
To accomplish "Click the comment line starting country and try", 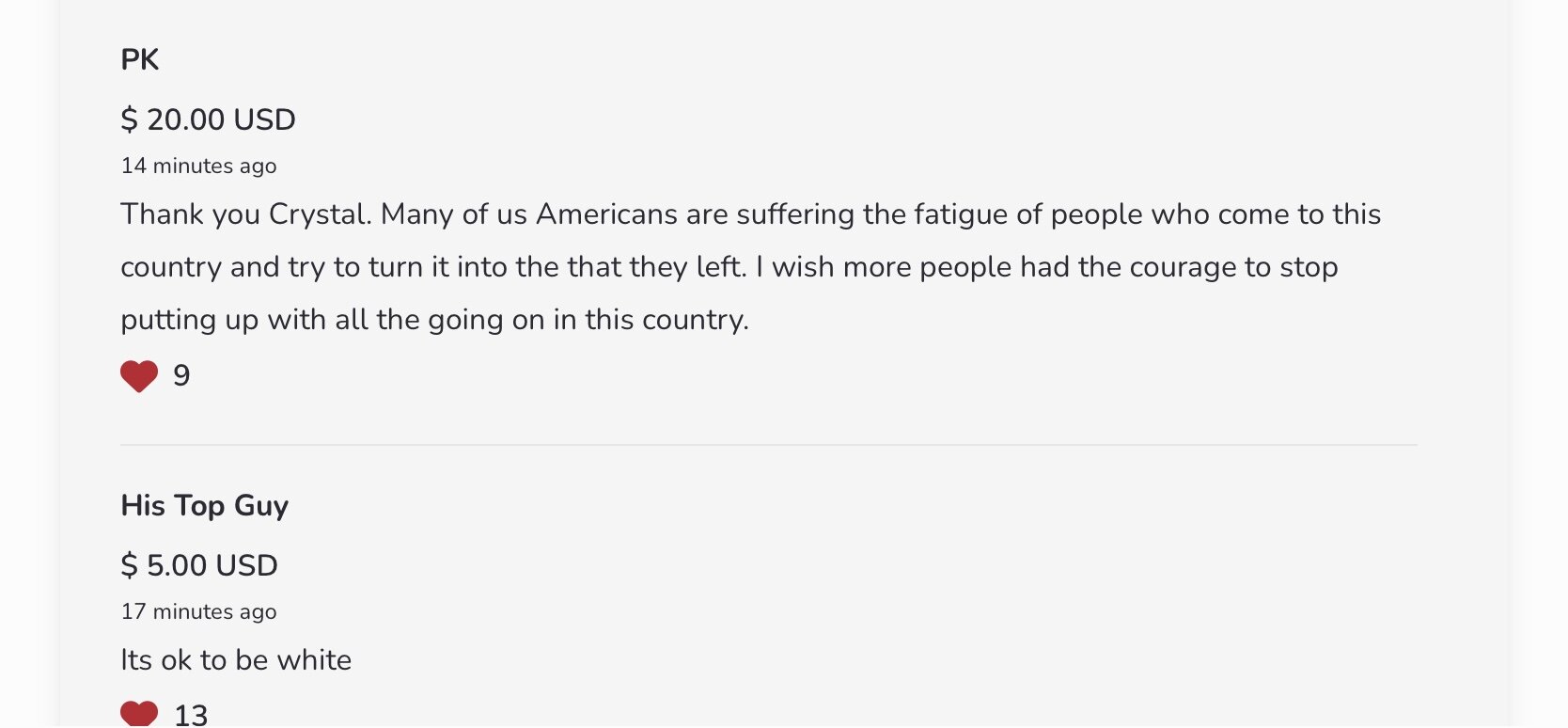I will 729,267.
